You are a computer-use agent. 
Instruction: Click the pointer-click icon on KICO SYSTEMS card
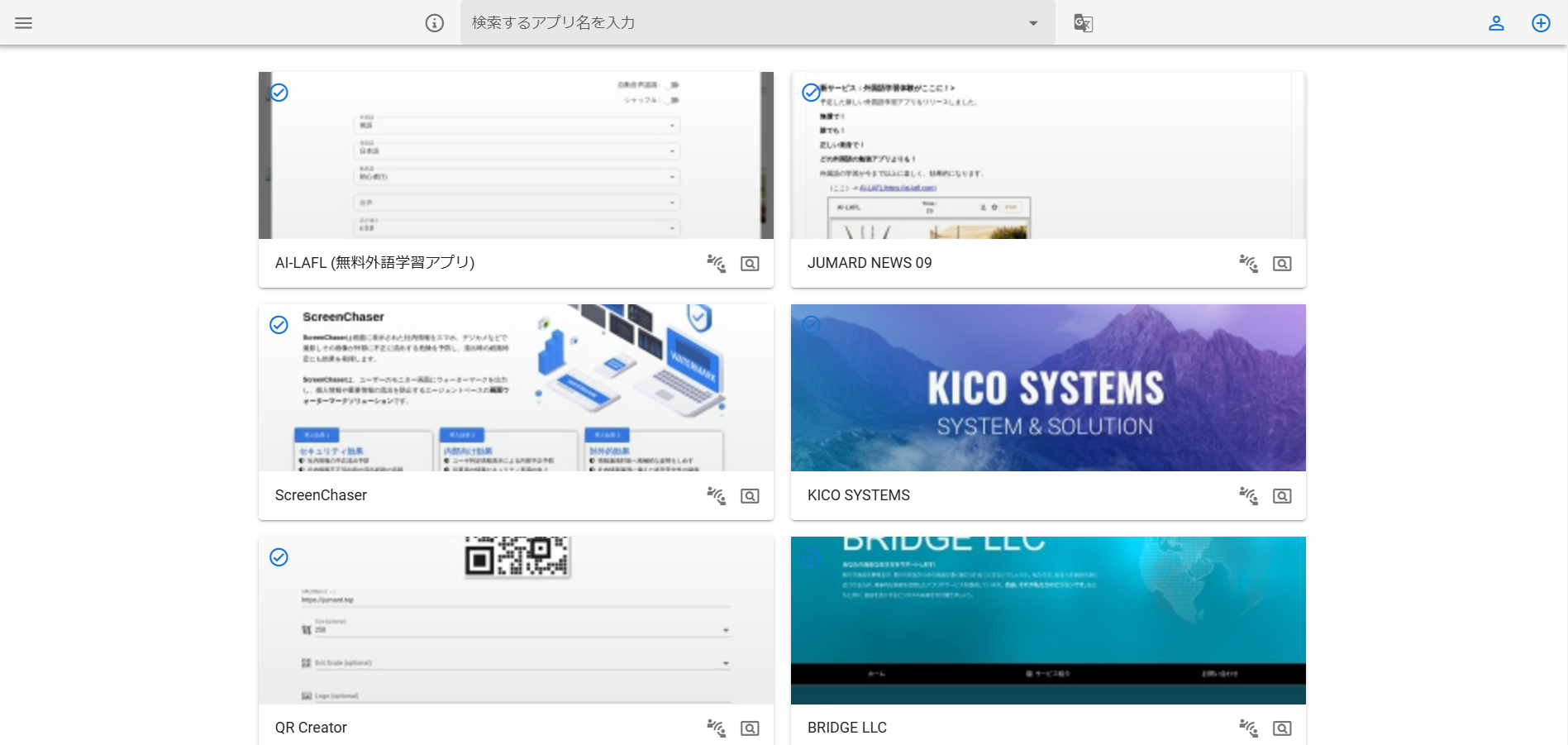1249,496
